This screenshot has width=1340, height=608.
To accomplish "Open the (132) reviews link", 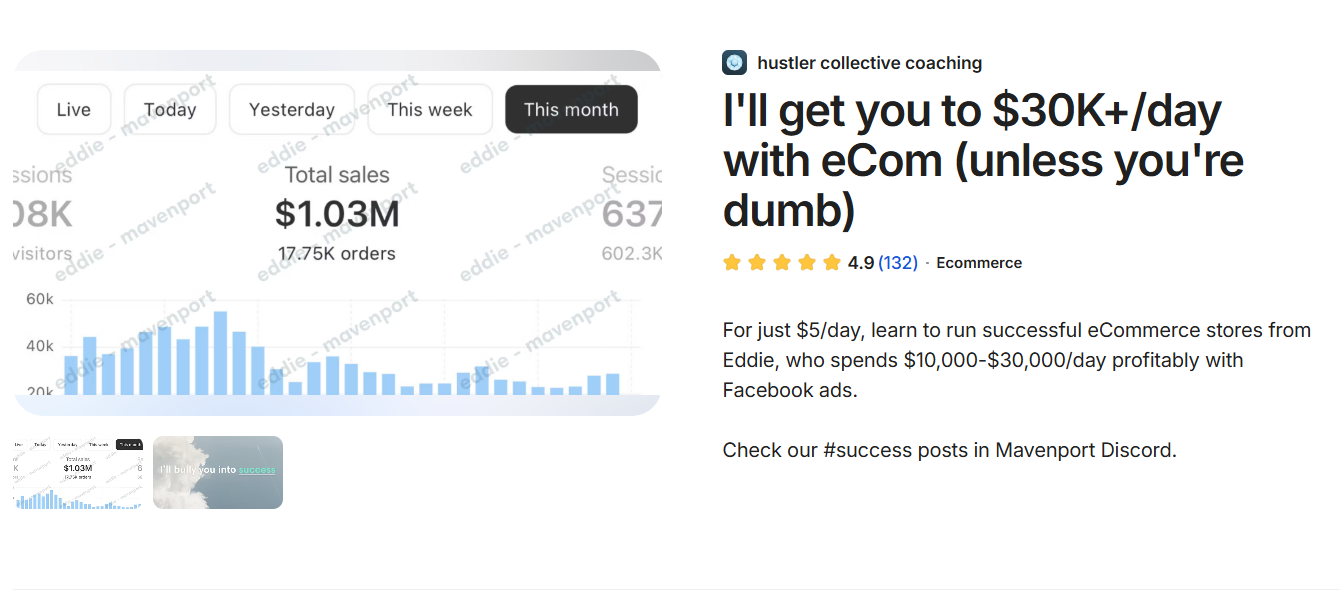I will (897, 263).
